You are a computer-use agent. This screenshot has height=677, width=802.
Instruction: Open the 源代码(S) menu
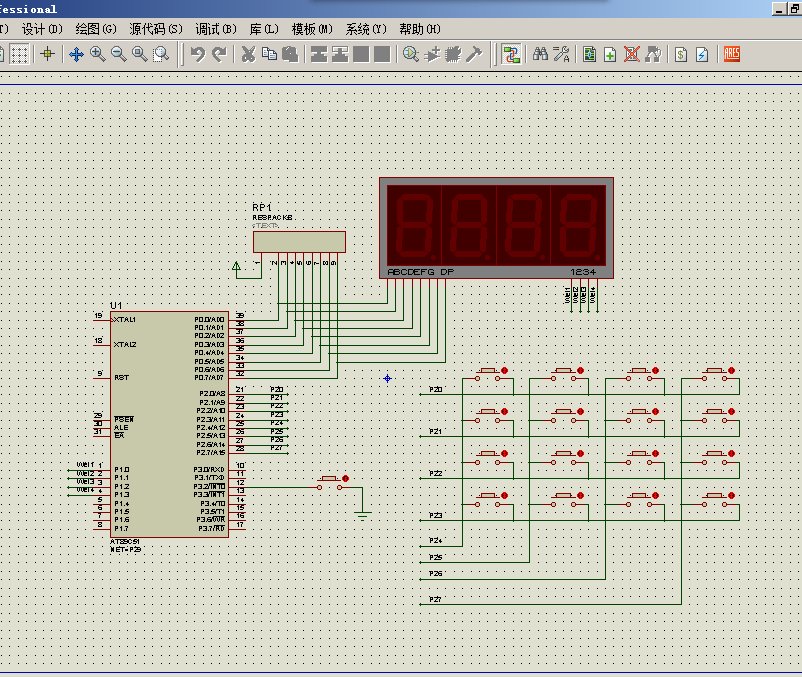(x=155, y=29)
